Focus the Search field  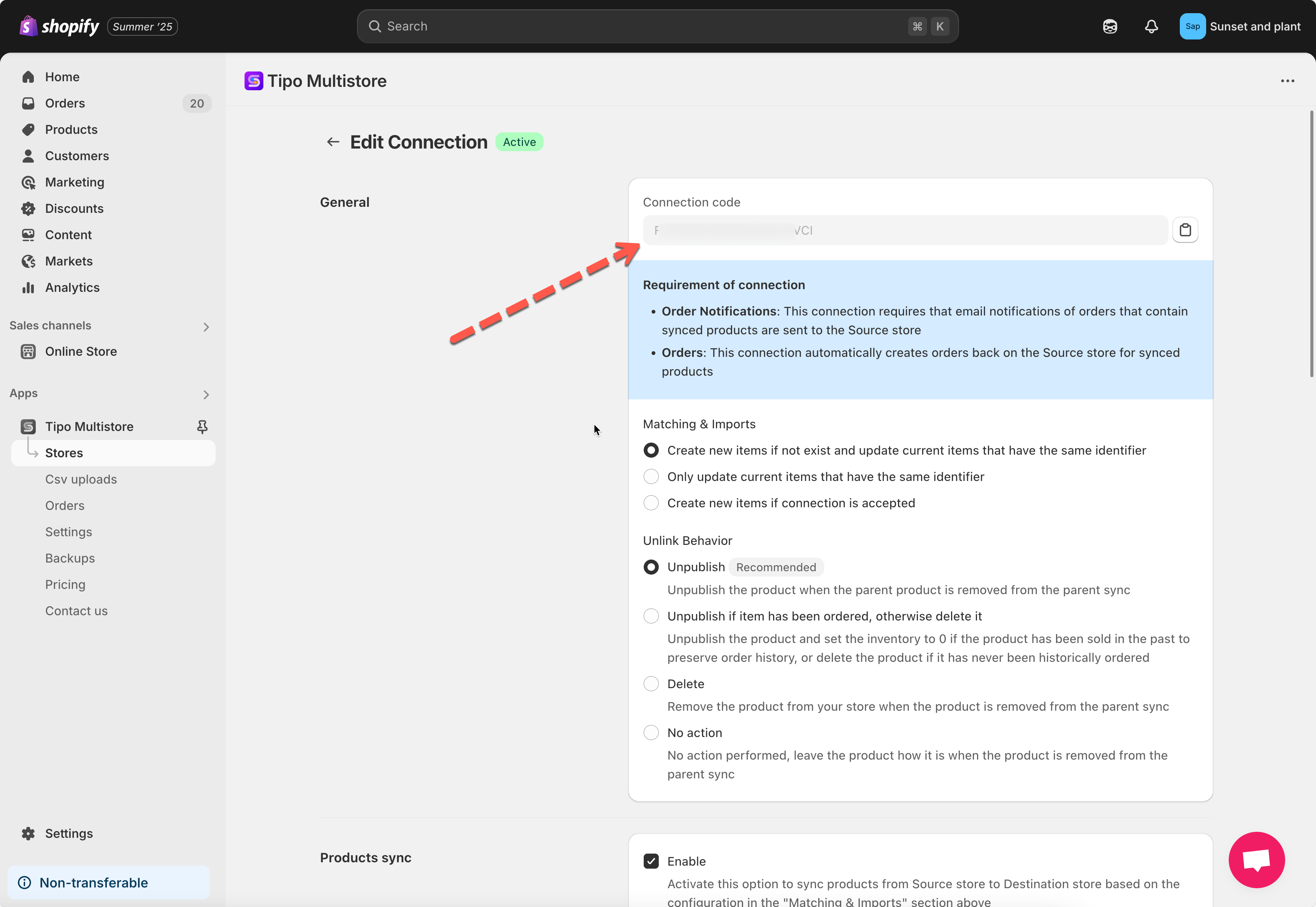point(657,26)
